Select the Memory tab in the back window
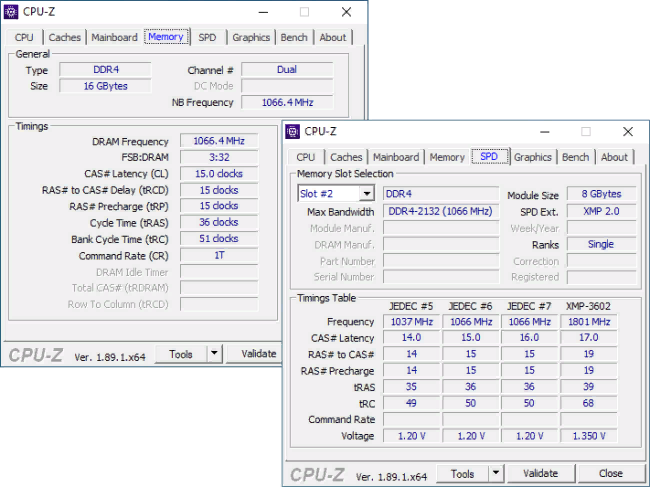Screen dimensions: 650x487 point(166,37)
